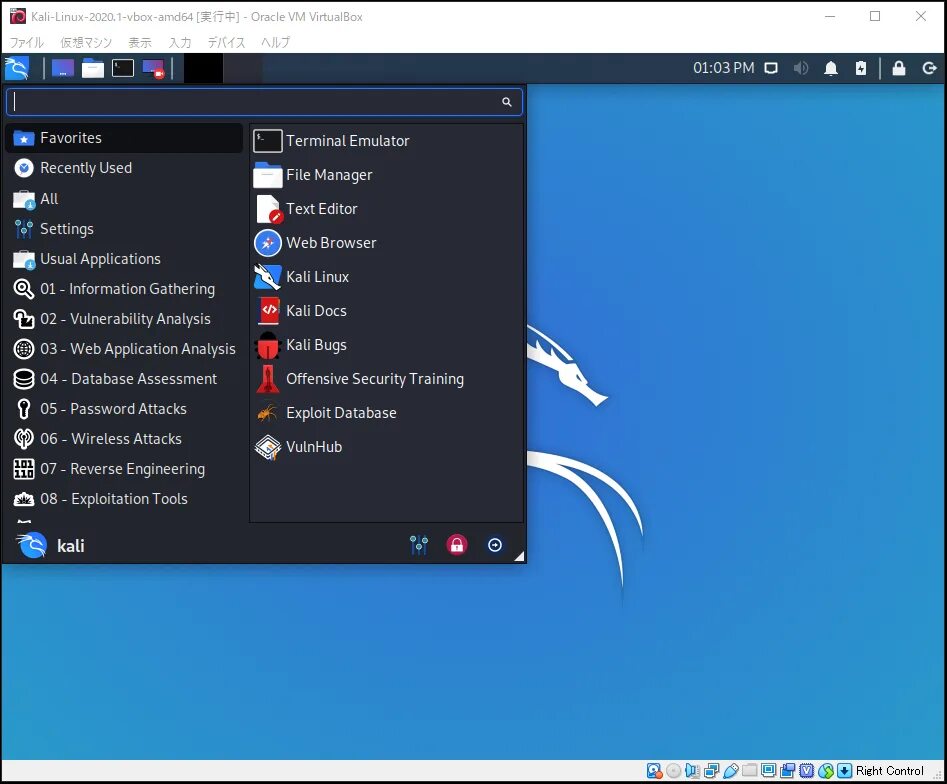
Task: Open settings manager button in menu footer
Action: (419, 545)
